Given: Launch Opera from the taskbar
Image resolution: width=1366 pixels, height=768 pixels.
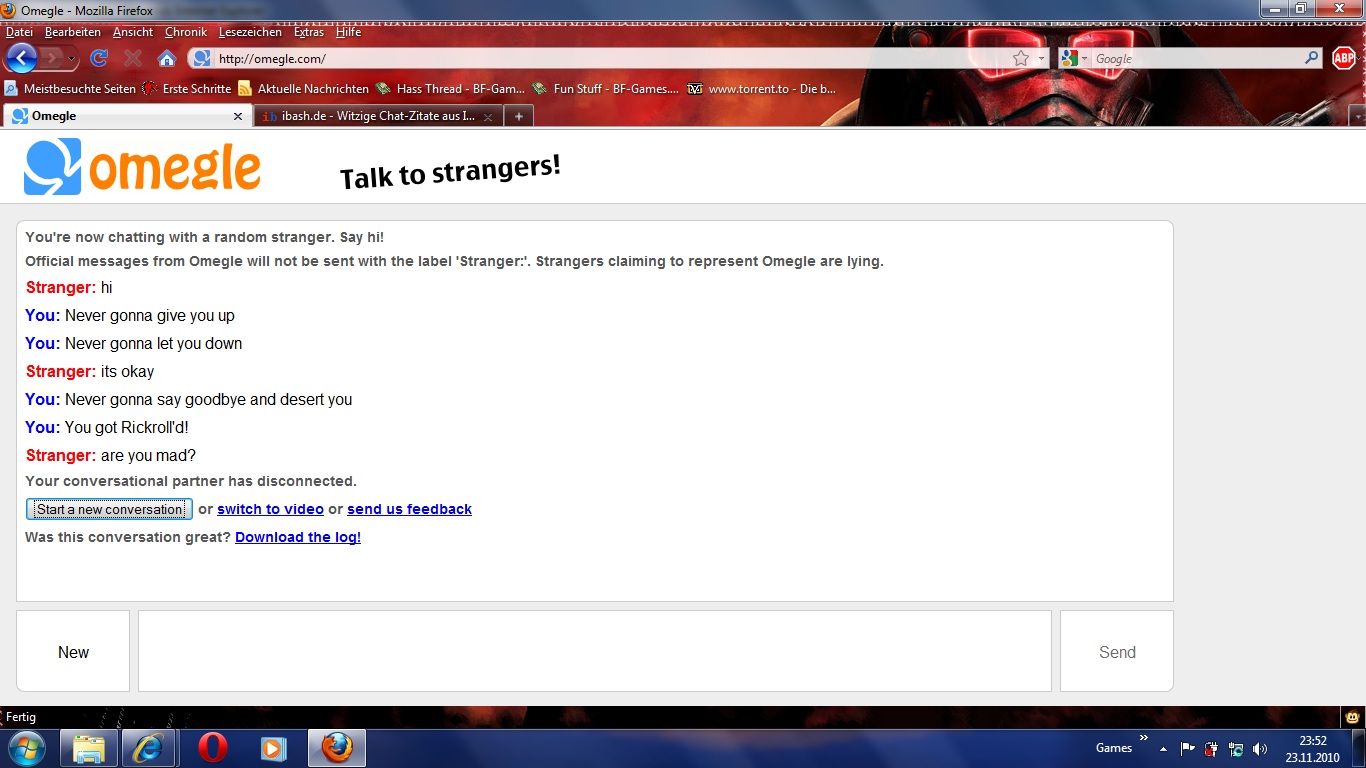Looking at the screenshot, I should coord(212,748).
